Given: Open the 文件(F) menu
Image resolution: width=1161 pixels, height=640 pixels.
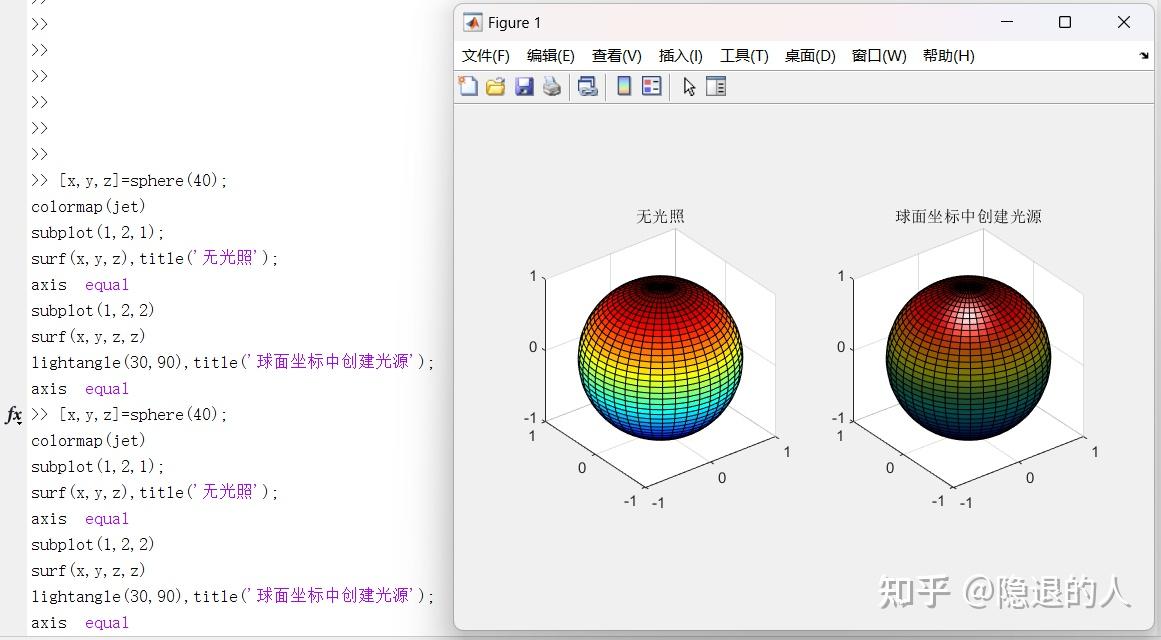Looking at the screenshot, I should point(486,56).
